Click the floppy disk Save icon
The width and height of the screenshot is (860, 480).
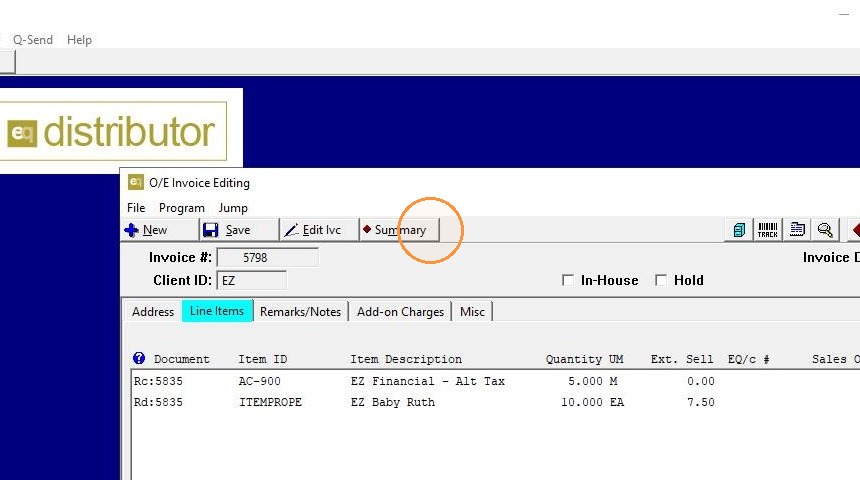tap(210, 230)
